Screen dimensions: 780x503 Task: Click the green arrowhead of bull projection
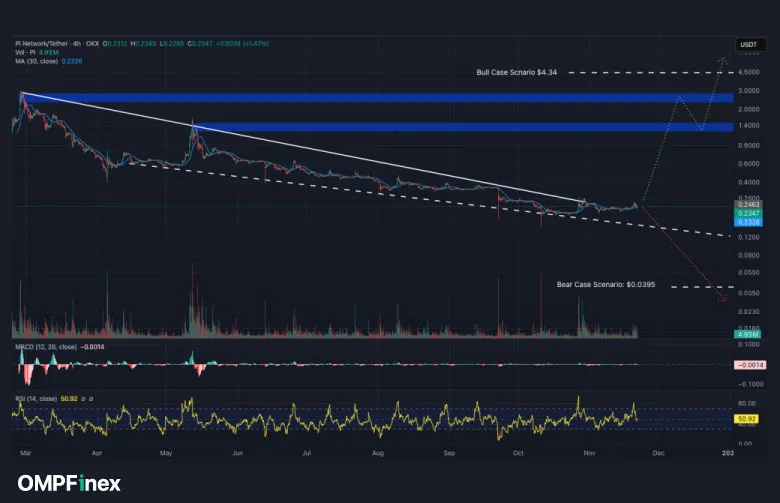[723, 62]
